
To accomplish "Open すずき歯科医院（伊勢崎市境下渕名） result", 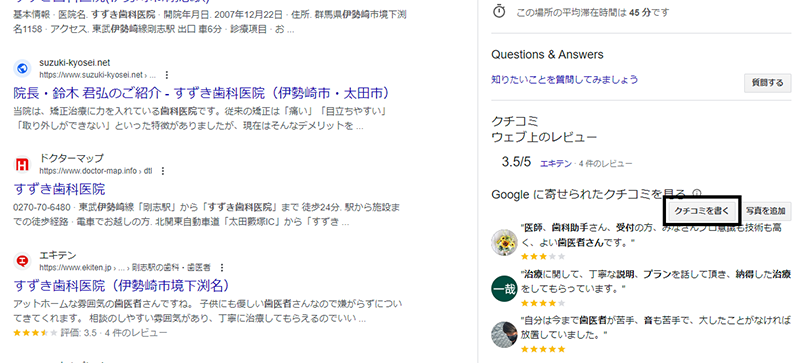I will coord(122,285).
